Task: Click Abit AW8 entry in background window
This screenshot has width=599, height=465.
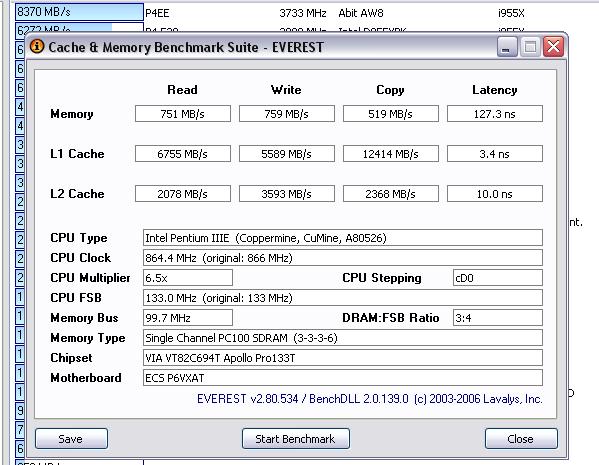Action: tap(361, 13)
